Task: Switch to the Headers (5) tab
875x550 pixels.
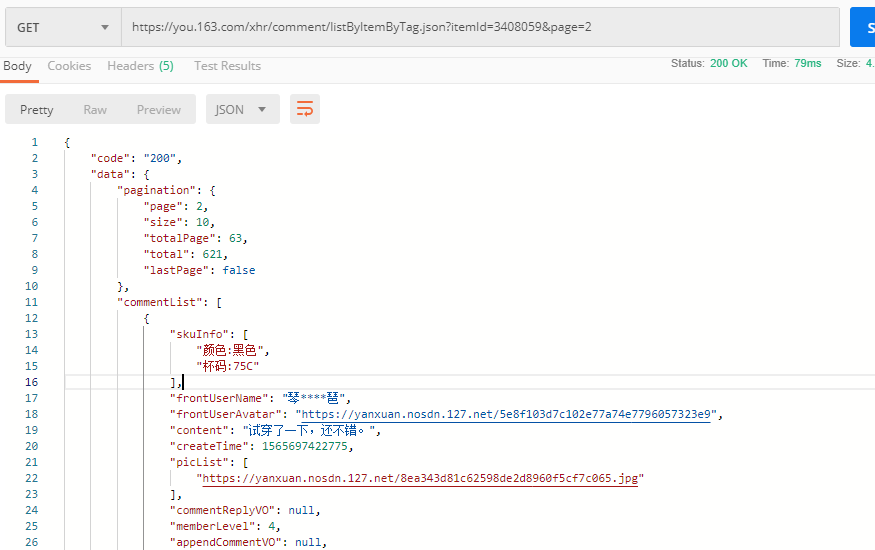Action: pyautogui.click(x=140, y=66)
